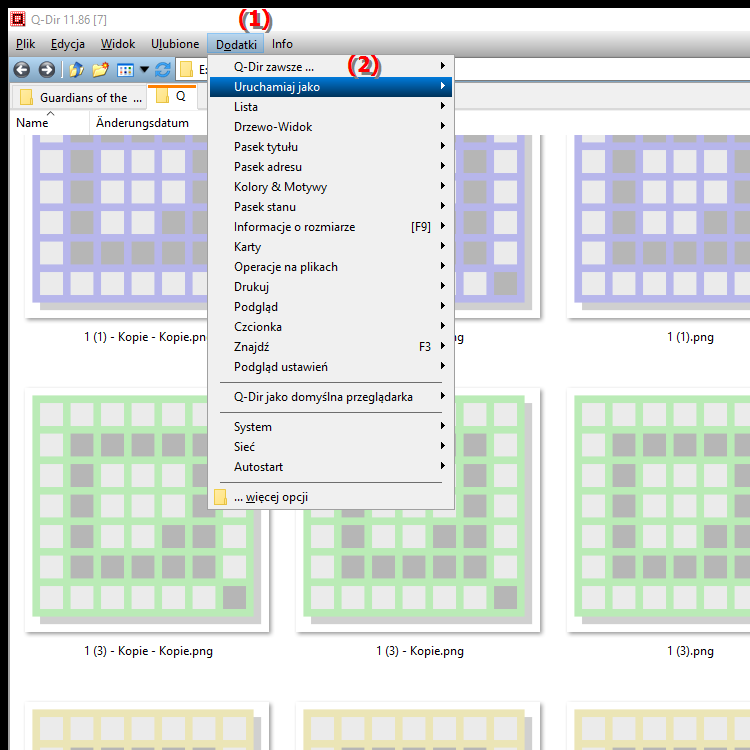750x750 pixels.
Task: Open the Autostart submenu
Action: coord(331,467)
